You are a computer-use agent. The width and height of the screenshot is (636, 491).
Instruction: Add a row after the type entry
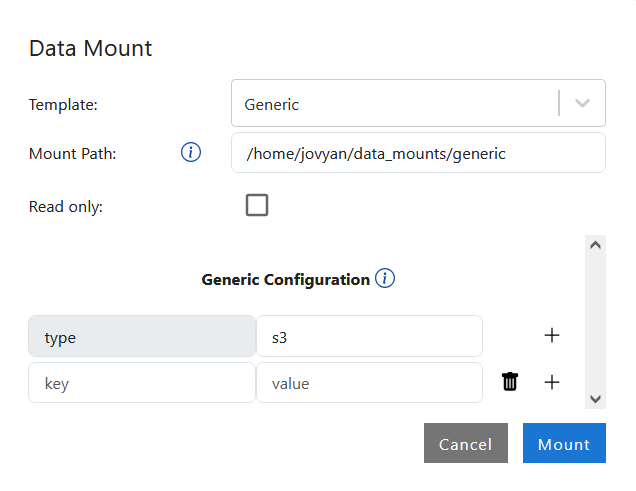(x=552, y=336)
